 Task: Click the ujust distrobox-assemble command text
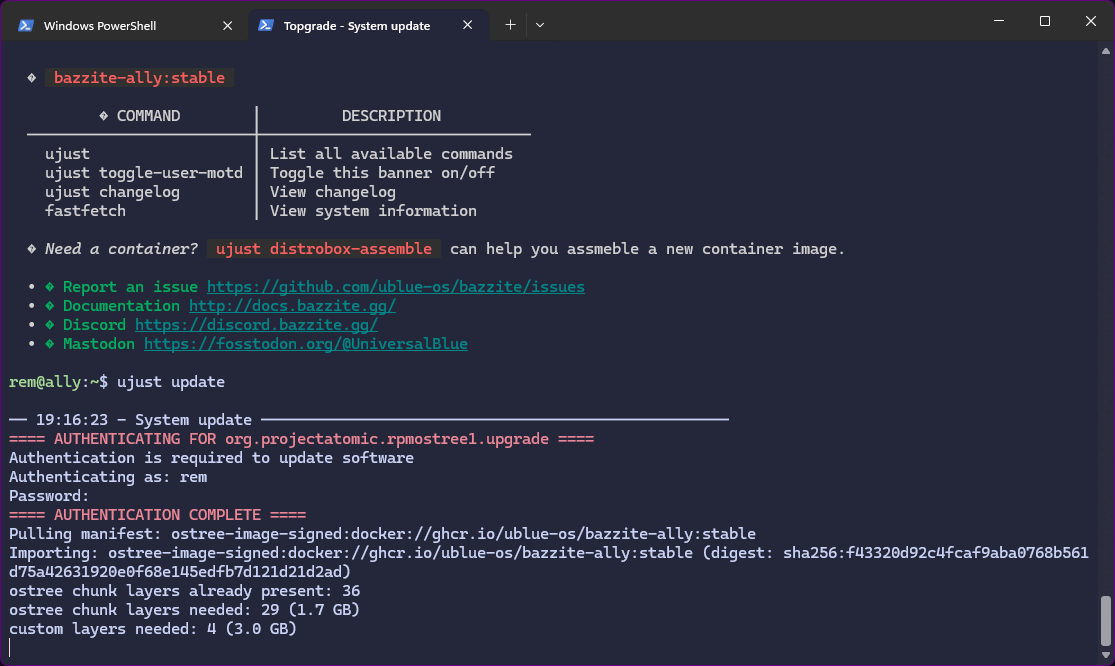(x=324, y=249)
